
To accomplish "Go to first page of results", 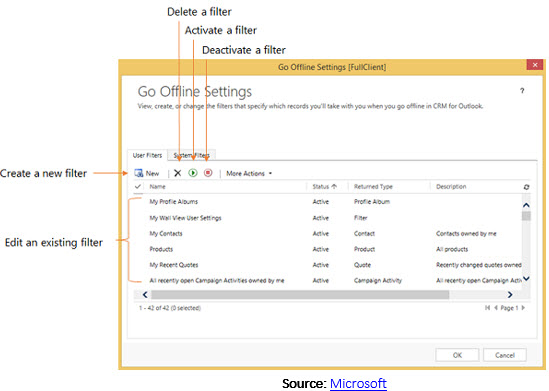I will click(x=487, y=308).
